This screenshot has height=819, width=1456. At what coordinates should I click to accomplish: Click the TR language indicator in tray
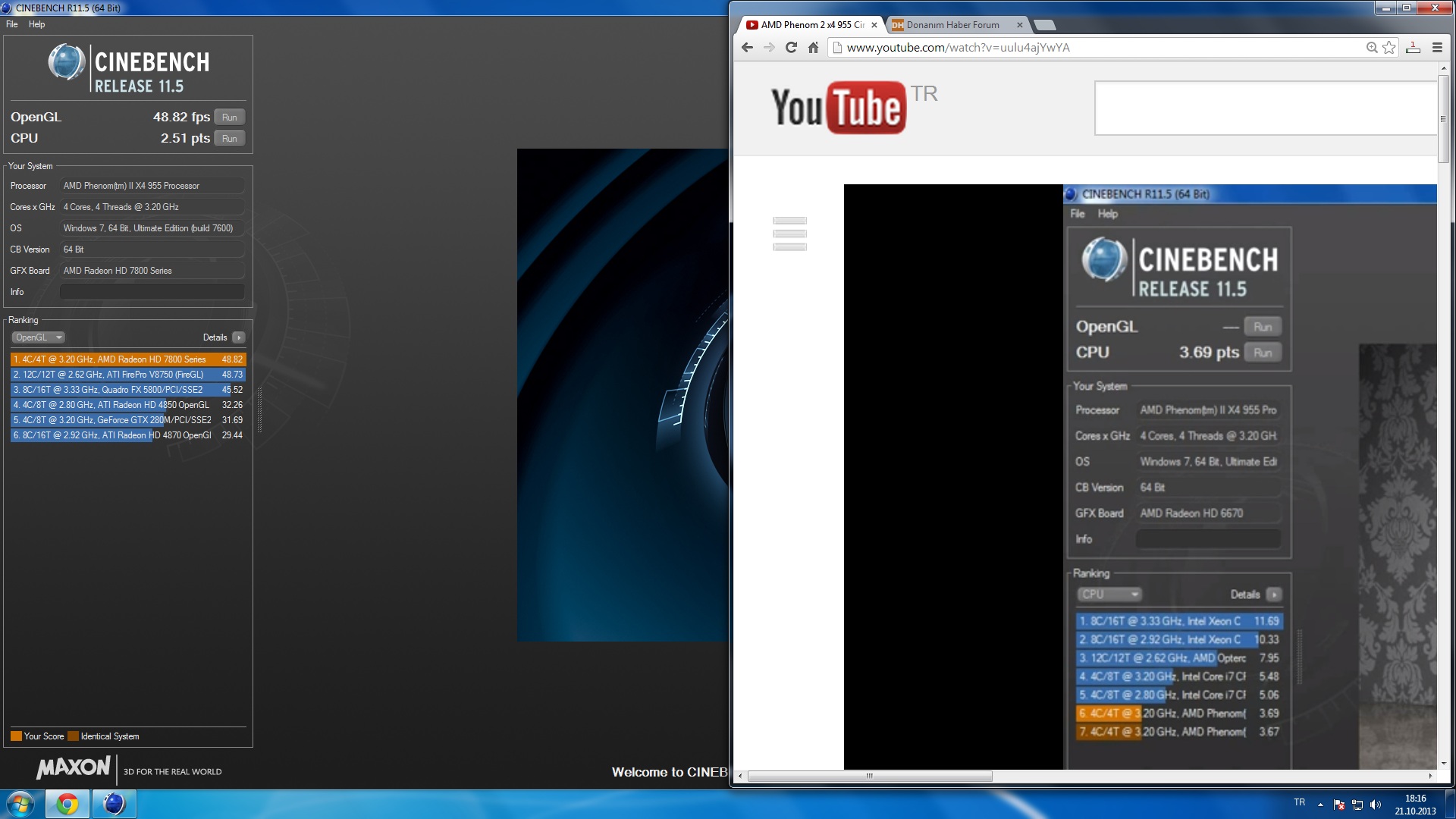[x=1300, y=802]
